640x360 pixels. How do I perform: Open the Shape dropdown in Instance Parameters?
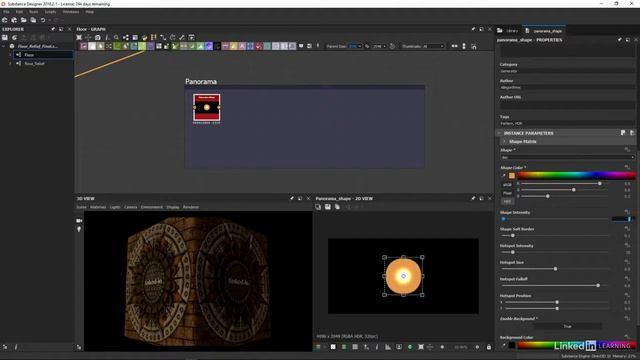coord(567,158)
